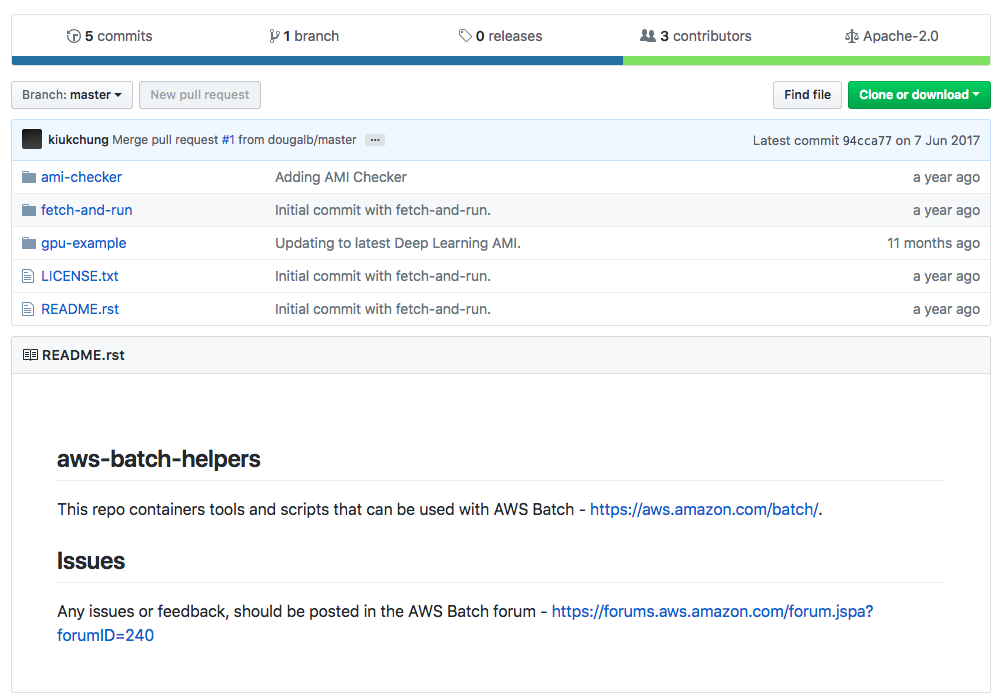This screenshot has width=1004, height=694.
Task: Follow the AWS Batch forum link
Action: click(712, 611)
